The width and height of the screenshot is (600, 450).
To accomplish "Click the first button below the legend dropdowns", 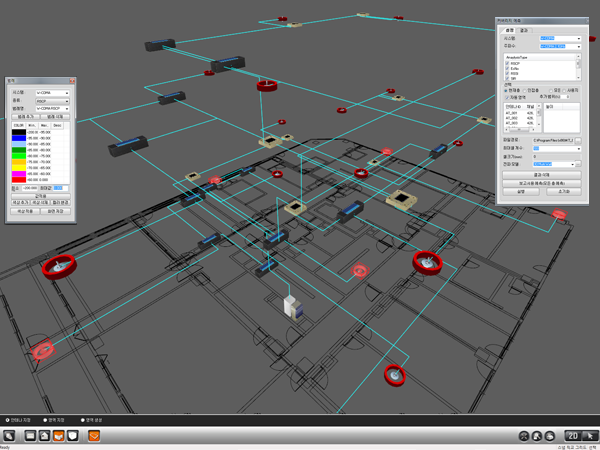I will 25,117.
